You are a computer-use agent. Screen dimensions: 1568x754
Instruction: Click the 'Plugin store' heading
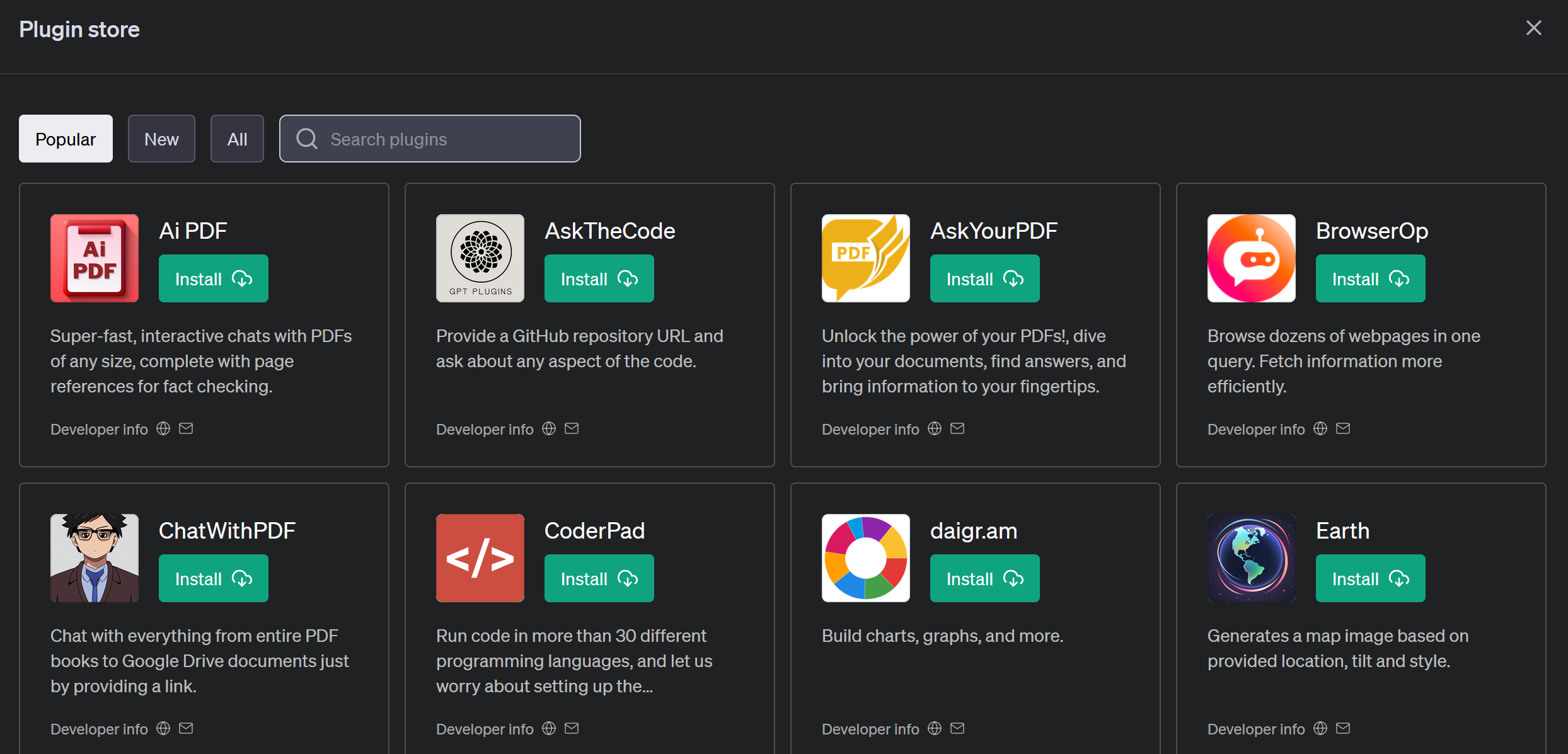click(79, 30)
